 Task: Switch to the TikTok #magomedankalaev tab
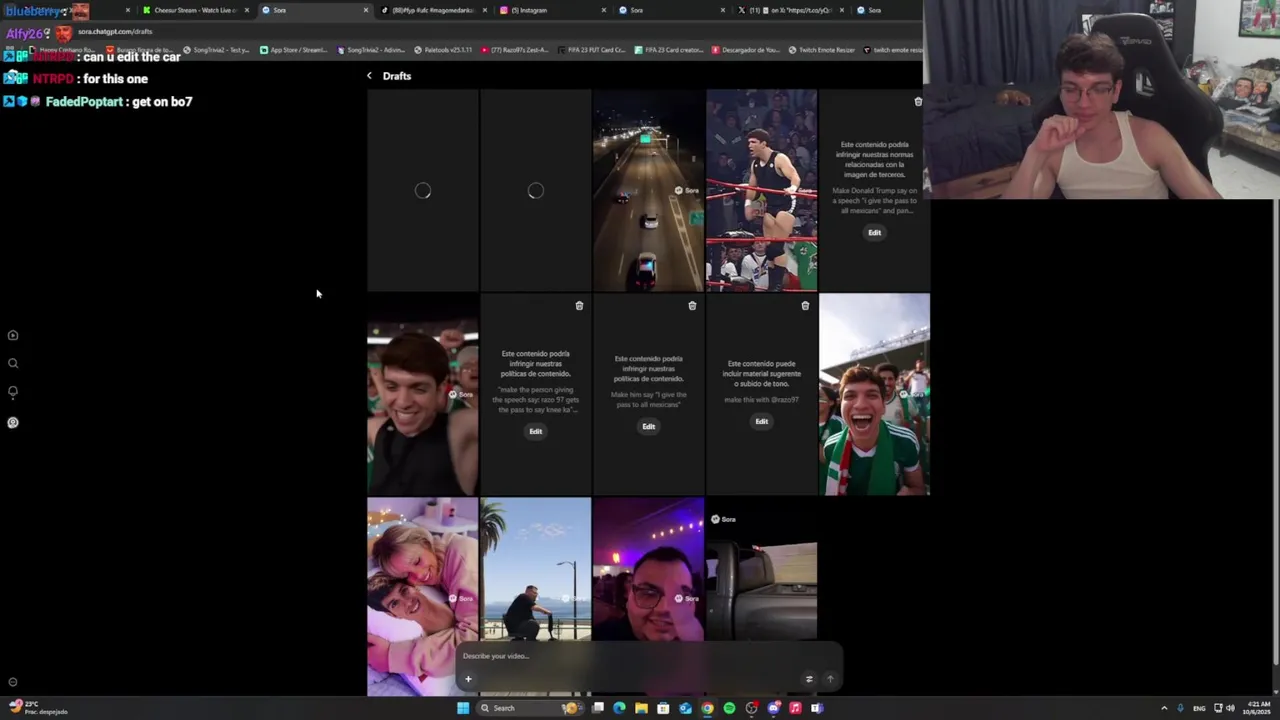[x=432, y=10]
